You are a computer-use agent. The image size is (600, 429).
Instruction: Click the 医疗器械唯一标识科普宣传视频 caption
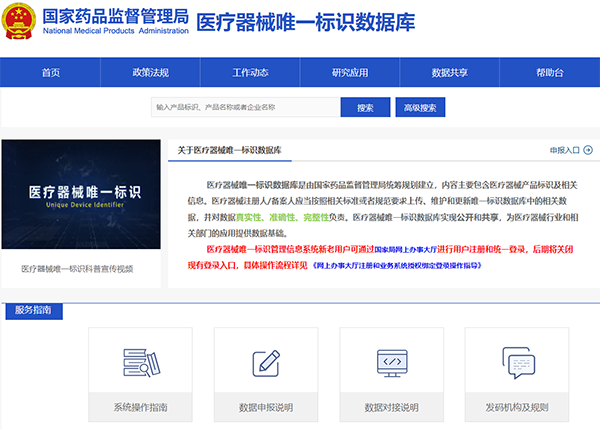[77, 269]
